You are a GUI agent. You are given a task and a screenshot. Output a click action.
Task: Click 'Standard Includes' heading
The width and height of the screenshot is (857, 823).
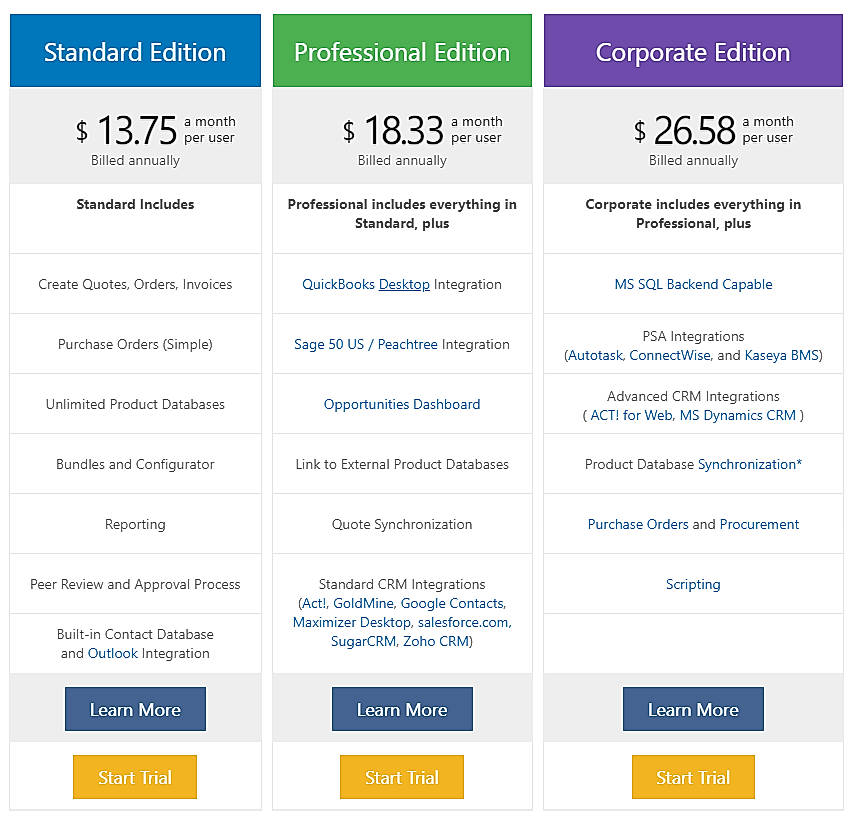[135, 204]
